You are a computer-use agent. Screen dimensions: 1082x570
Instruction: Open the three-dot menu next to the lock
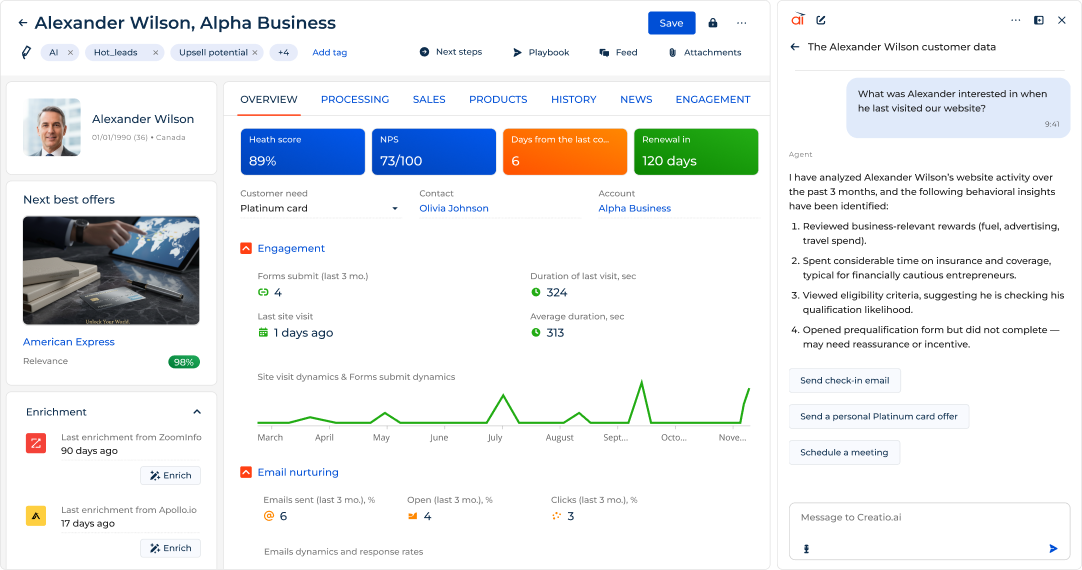[741, 23]
